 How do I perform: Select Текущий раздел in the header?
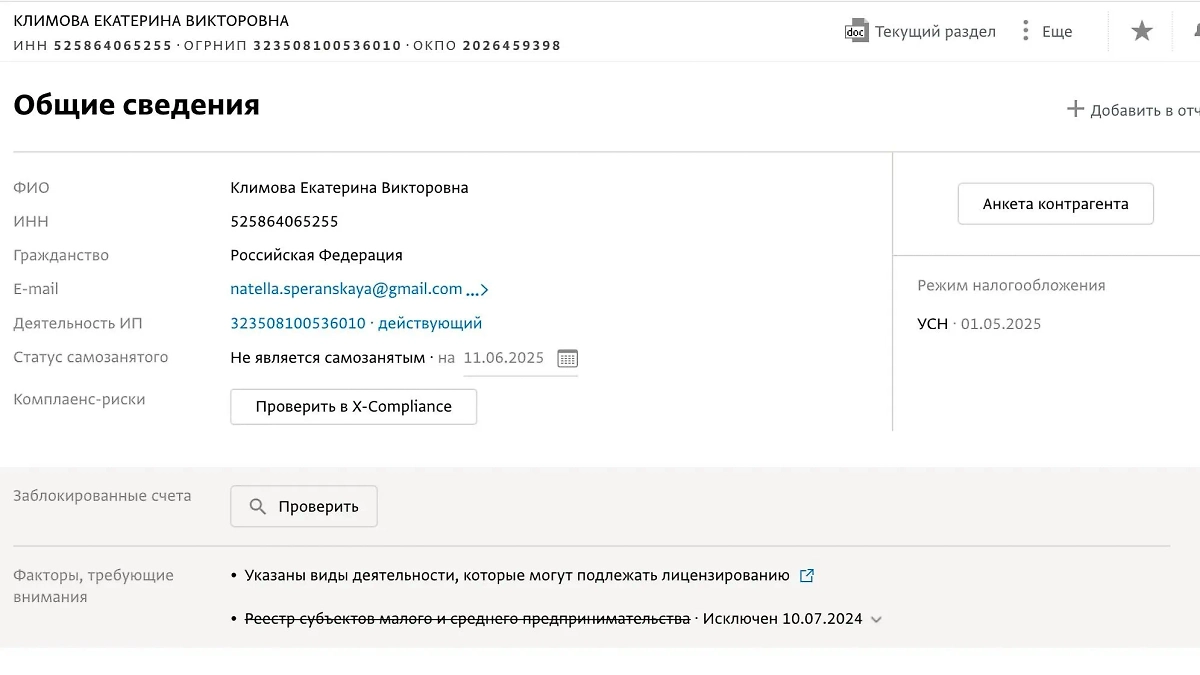pyautogui.click(x=934, y=31)
